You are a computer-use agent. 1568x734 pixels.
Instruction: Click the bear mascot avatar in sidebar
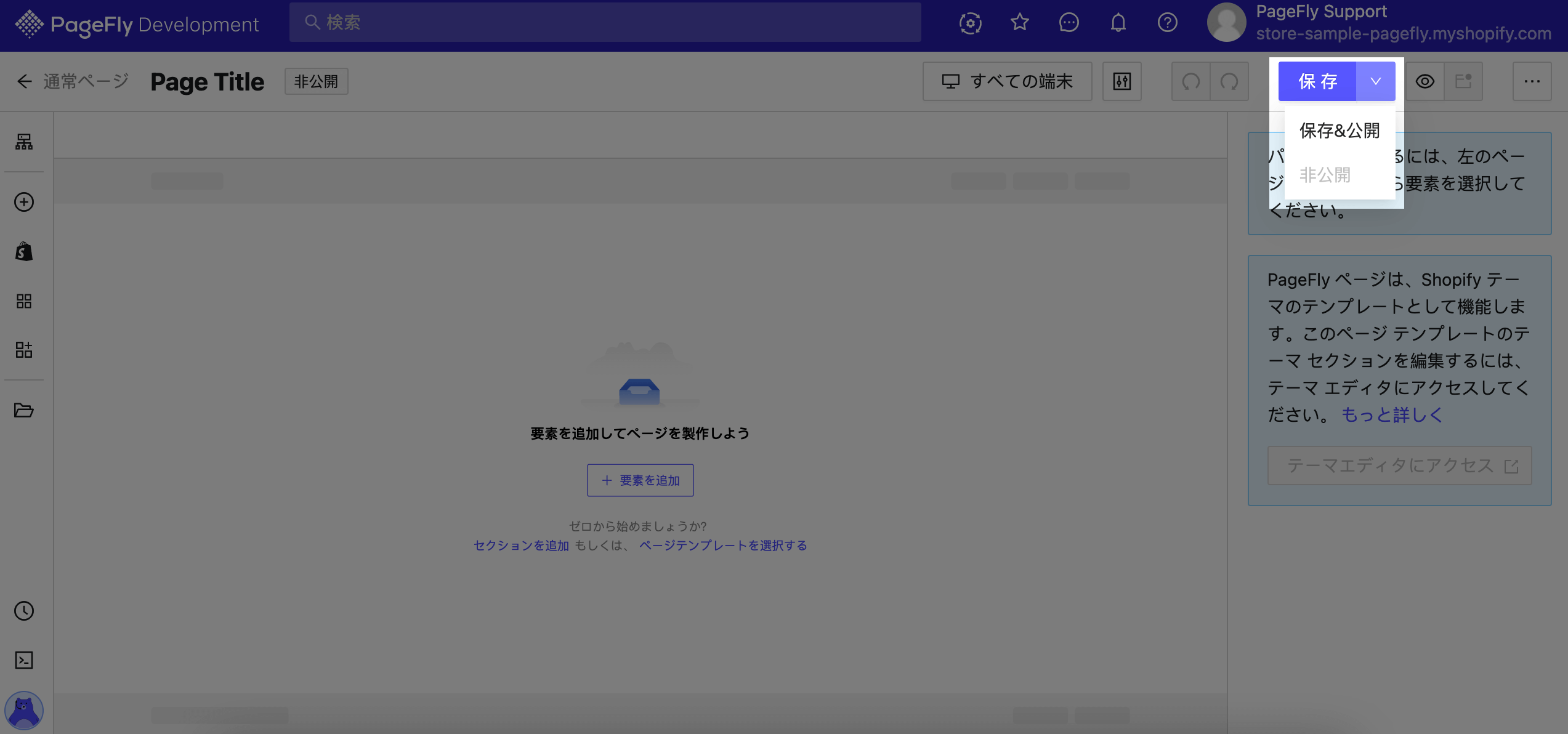24,710
